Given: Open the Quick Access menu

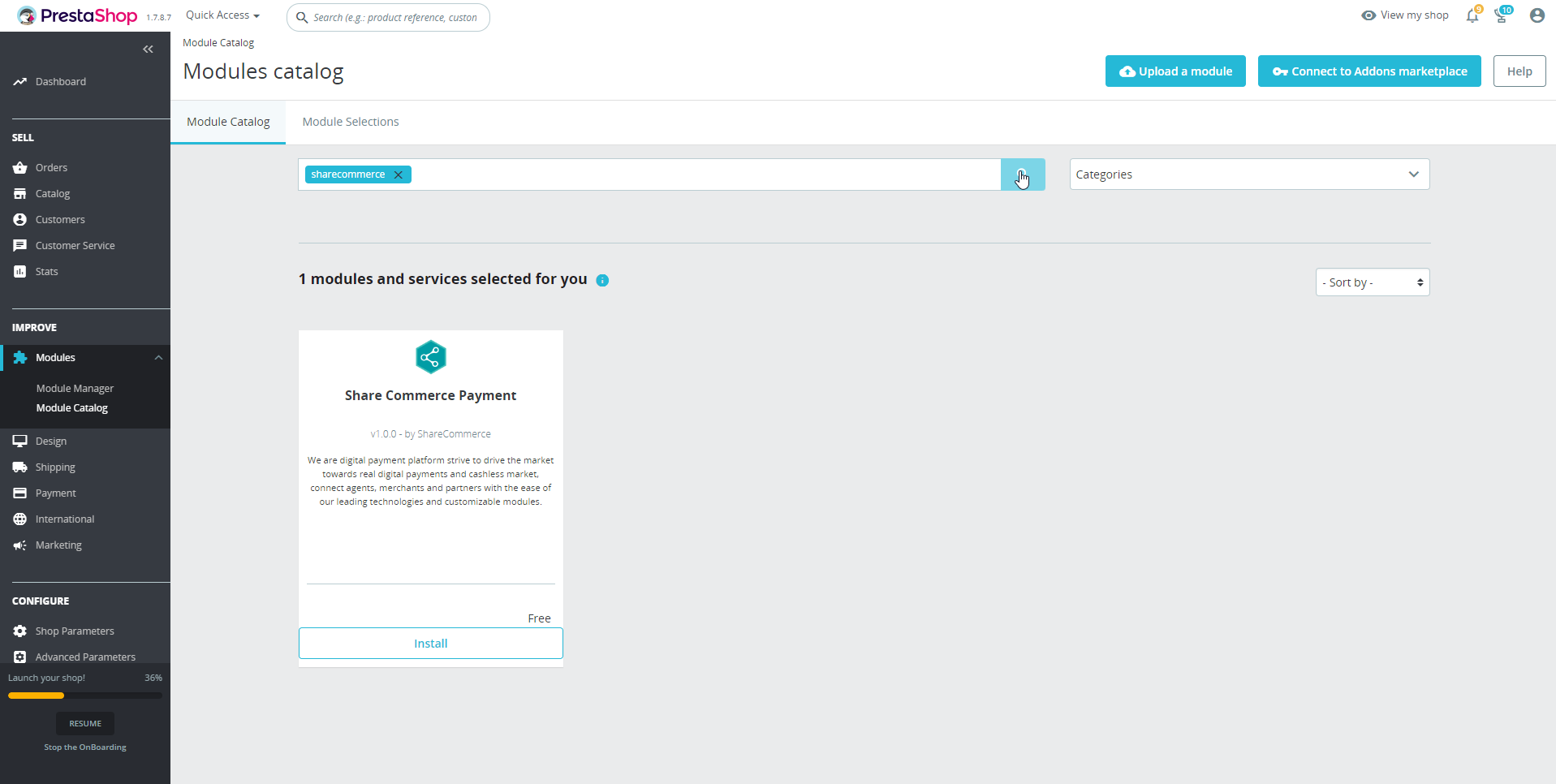Looking at the screenshot, I should click(221, 15).
